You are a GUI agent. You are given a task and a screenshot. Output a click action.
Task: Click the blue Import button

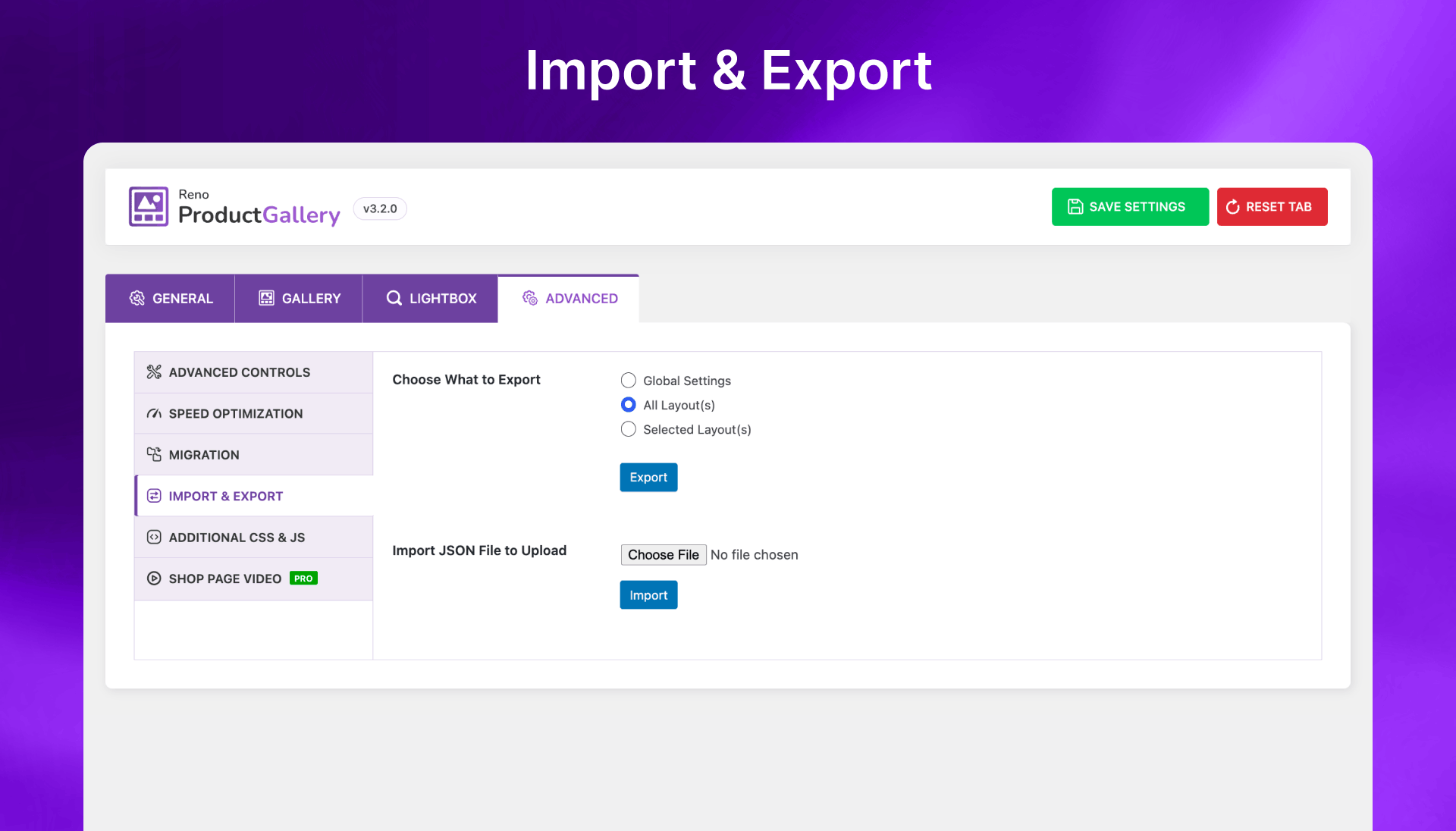(648, 595)
